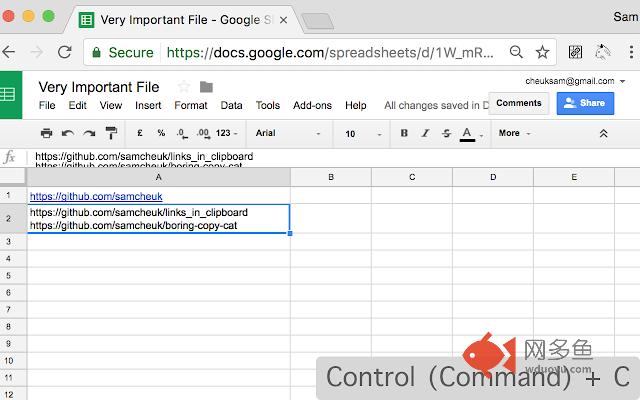Screen dimensions: 640x400
Task: Click the cell A2 fill handle
Action: coord(290,233)
